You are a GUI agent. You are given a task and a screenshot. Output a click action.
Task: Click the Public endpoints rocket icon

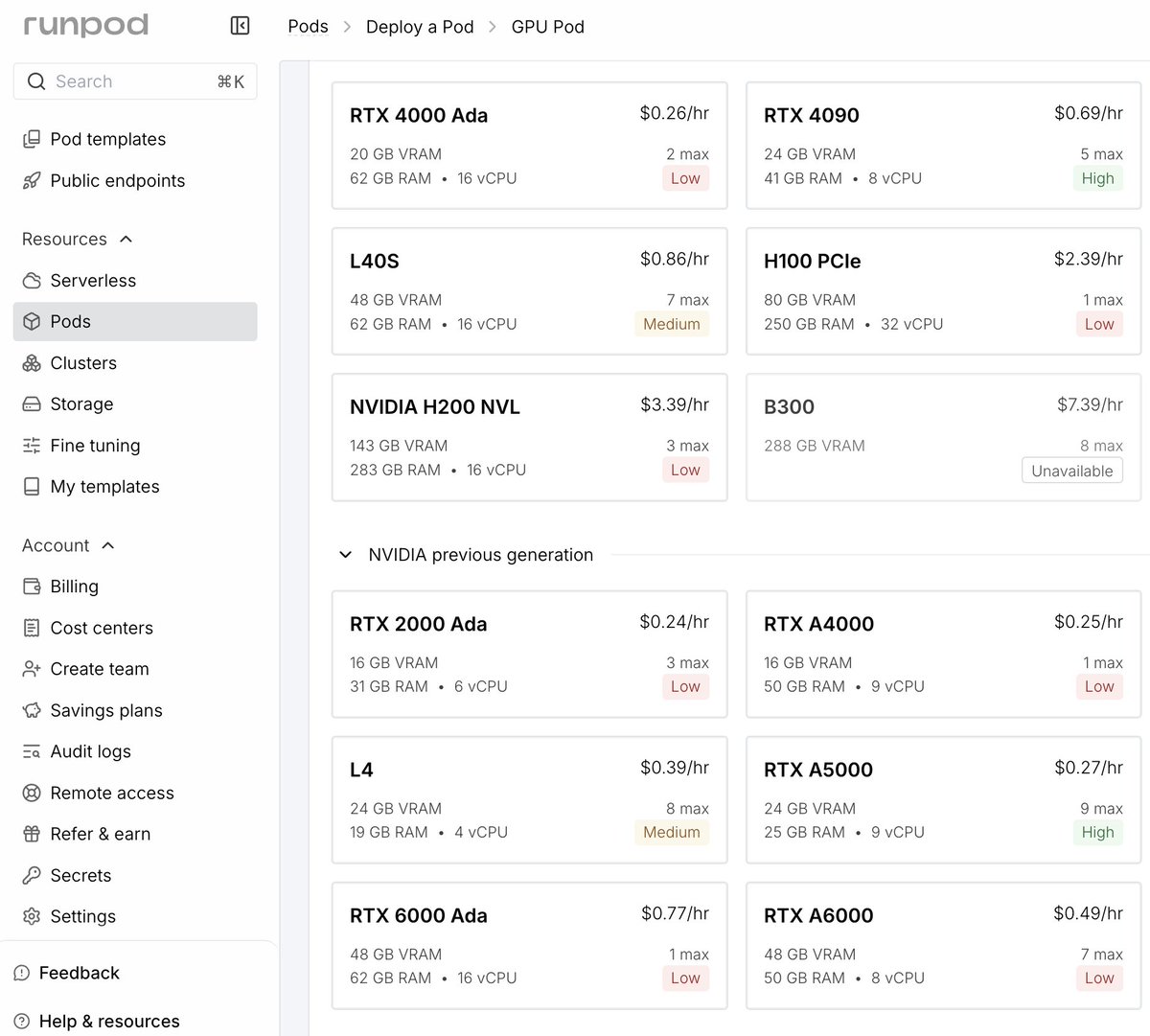click(x=32, y=180)
